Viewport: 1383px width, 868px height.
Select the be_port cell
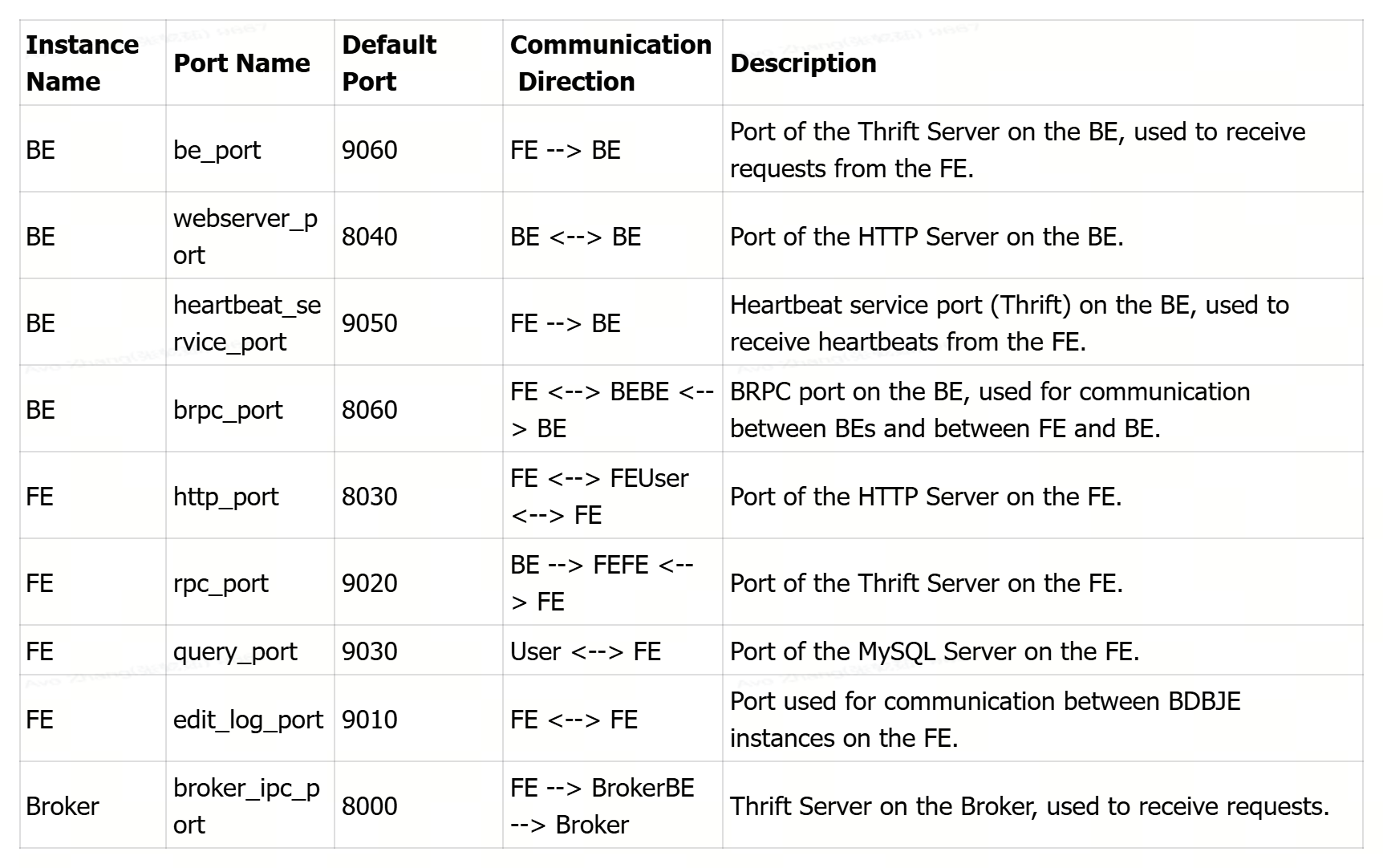tap(217, 150)
